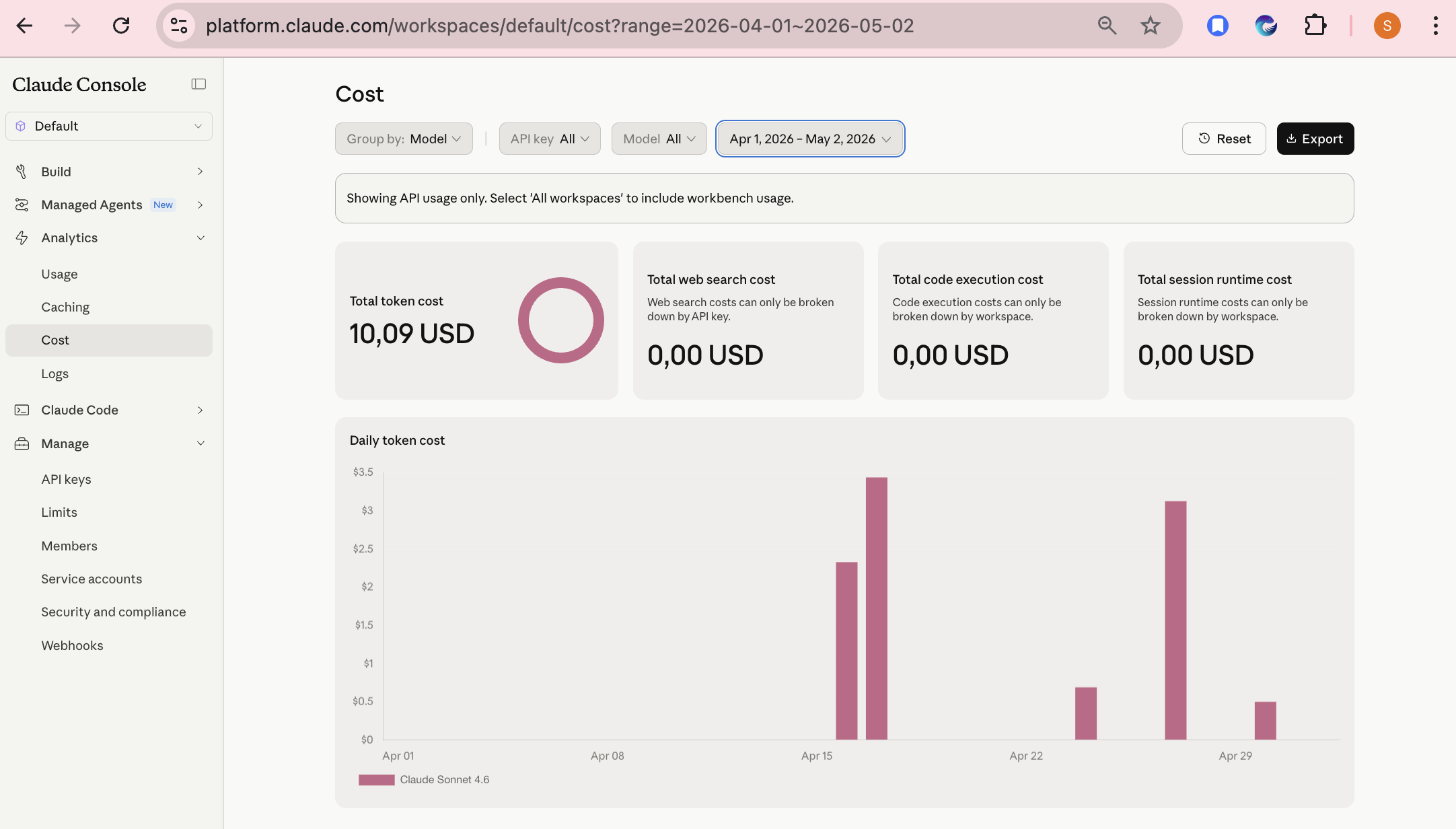1456x829 pixels.
Task: Click the tall cost bar near Apr 27
Action: pyautogui.click(x=1175, y=620)
